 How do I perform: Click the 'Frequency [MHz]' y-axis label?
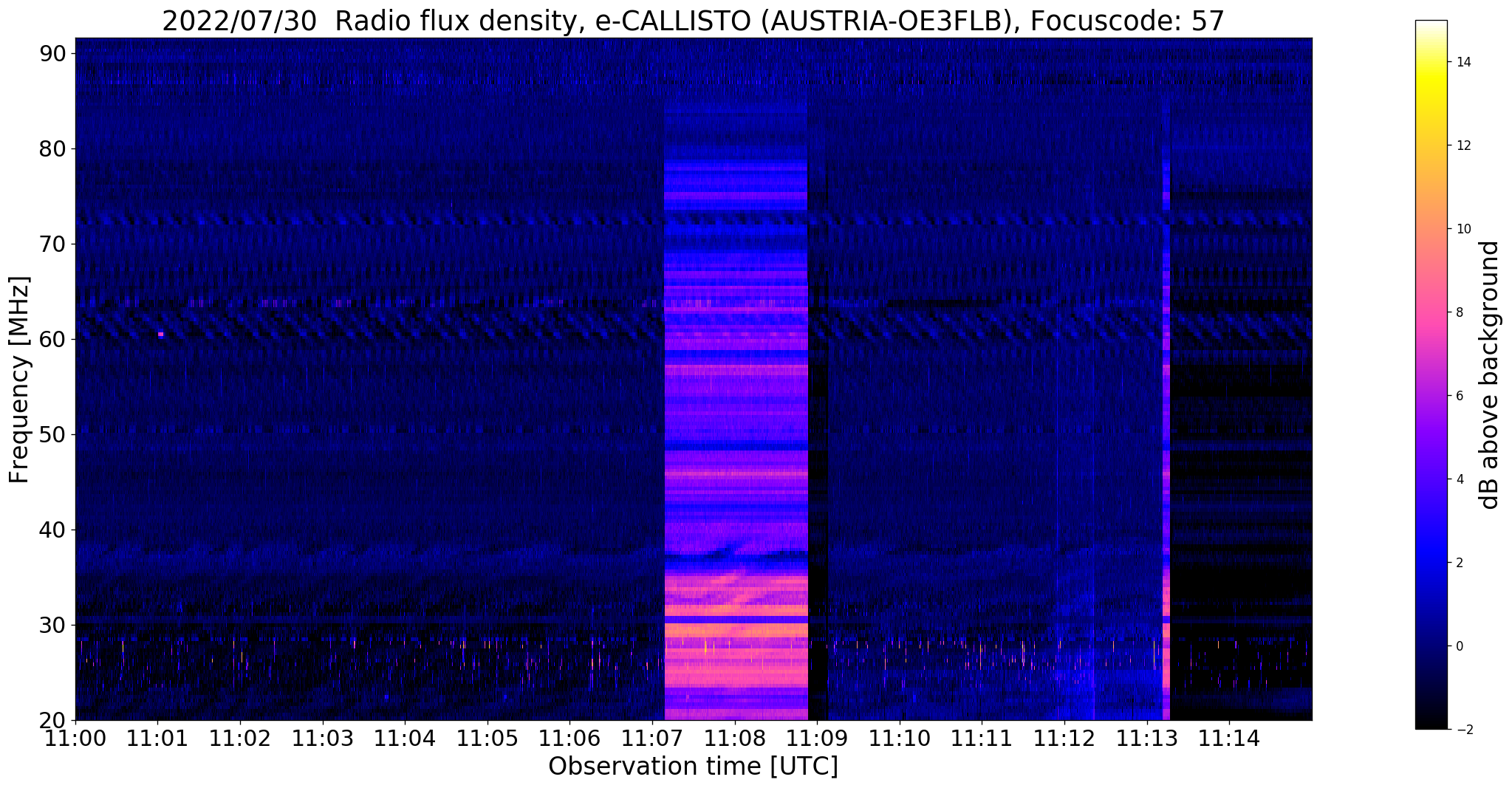(x=19, y=380)
